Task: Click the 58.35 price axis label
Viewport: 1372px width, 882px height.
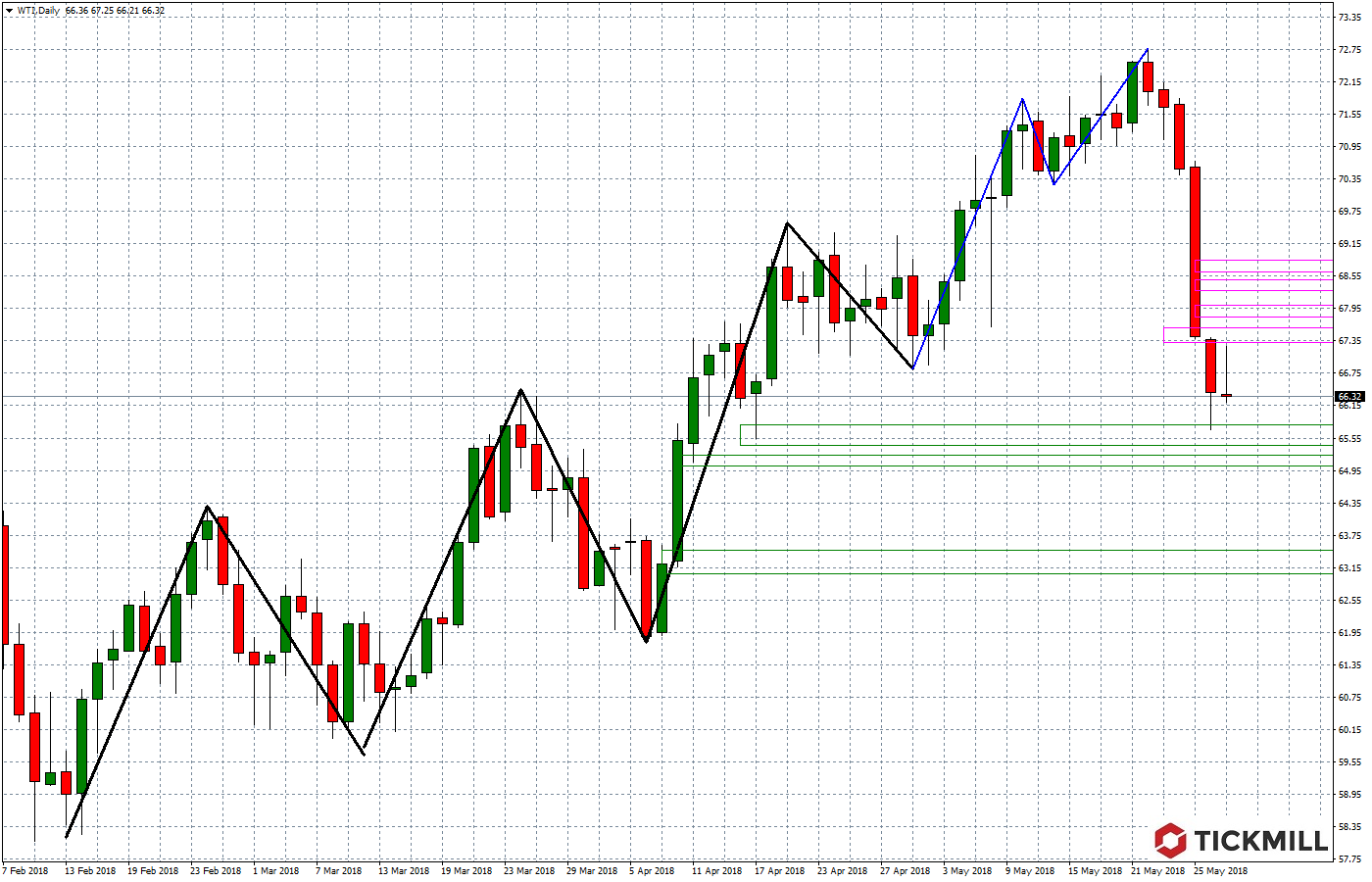Action: pos(1349,827)
